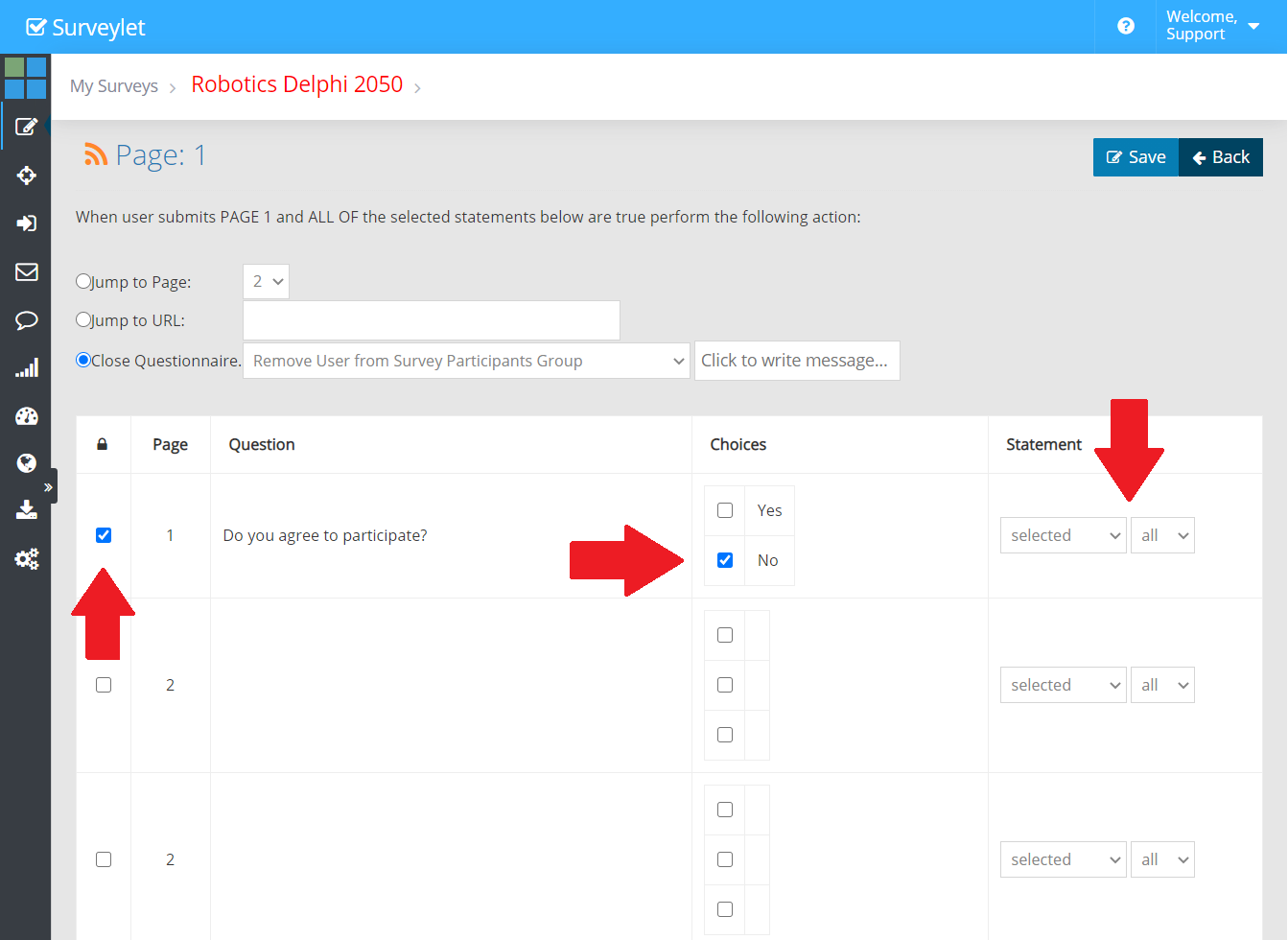Open the Jump to Page number dropdown
The width and height of the screenshot is (1288, 940).
coord(266,282)
